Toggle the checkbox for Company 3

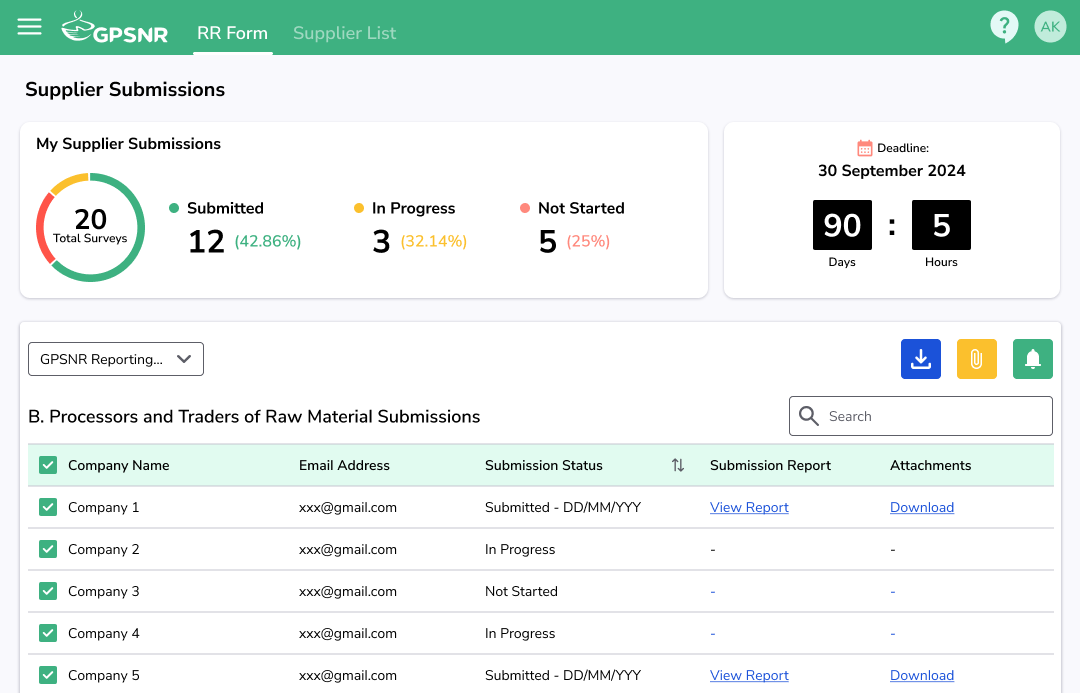click(x=47, y=591)
